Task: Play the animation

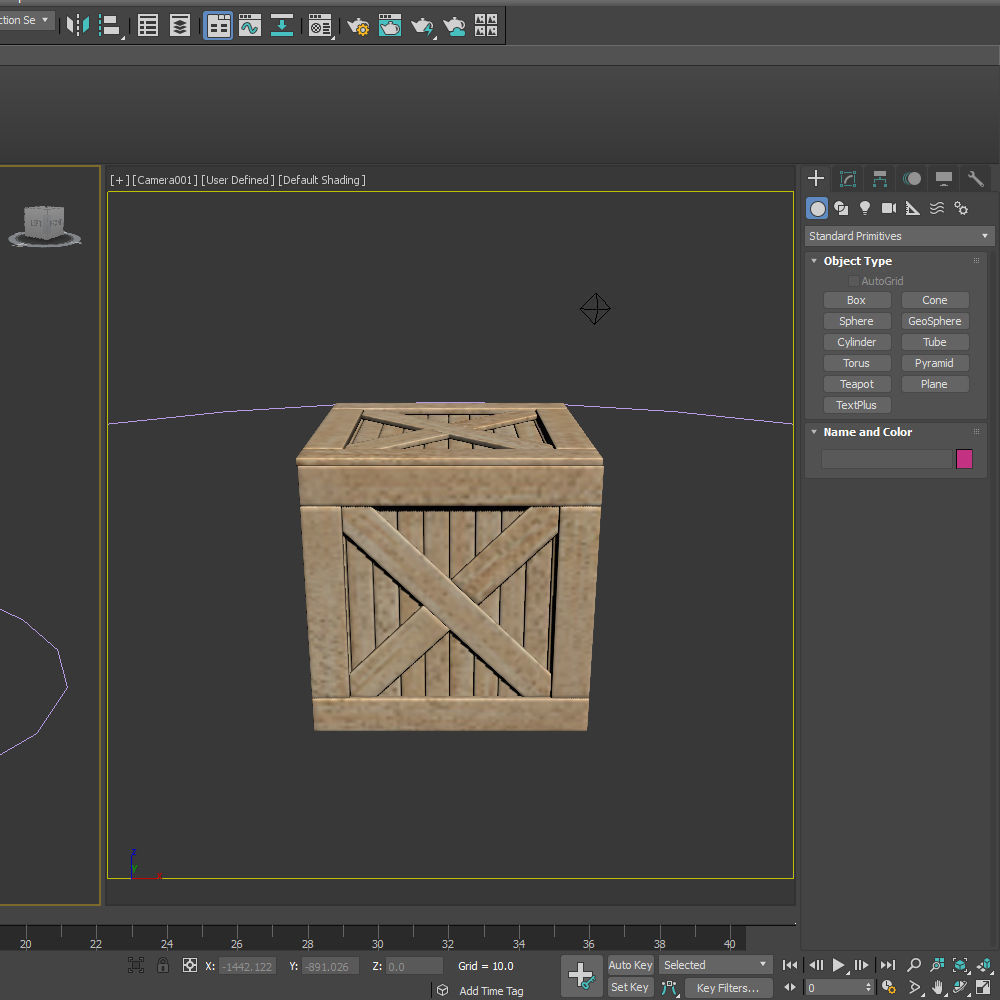Action: click(839, 965)
